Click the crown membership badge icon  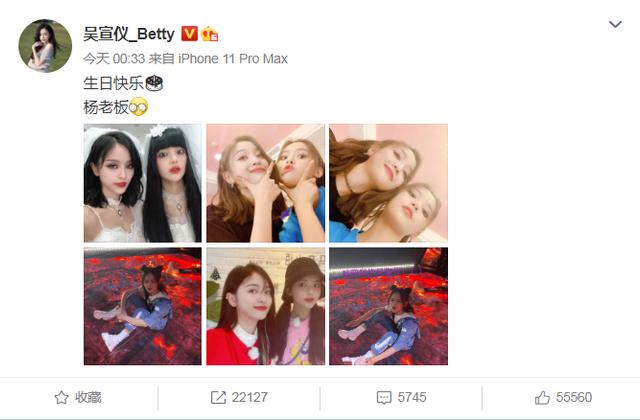[x=209, y=34]
